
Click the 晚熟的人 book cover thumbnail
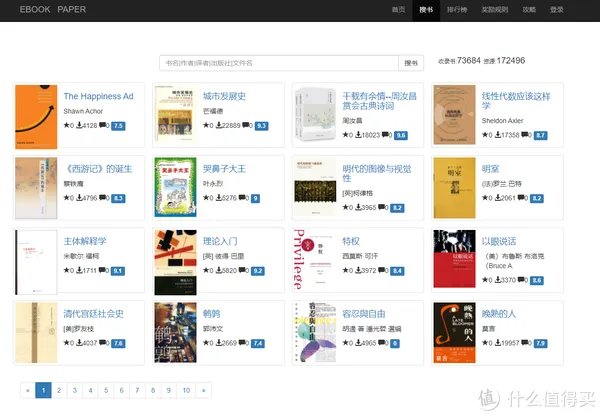[454, 333]
